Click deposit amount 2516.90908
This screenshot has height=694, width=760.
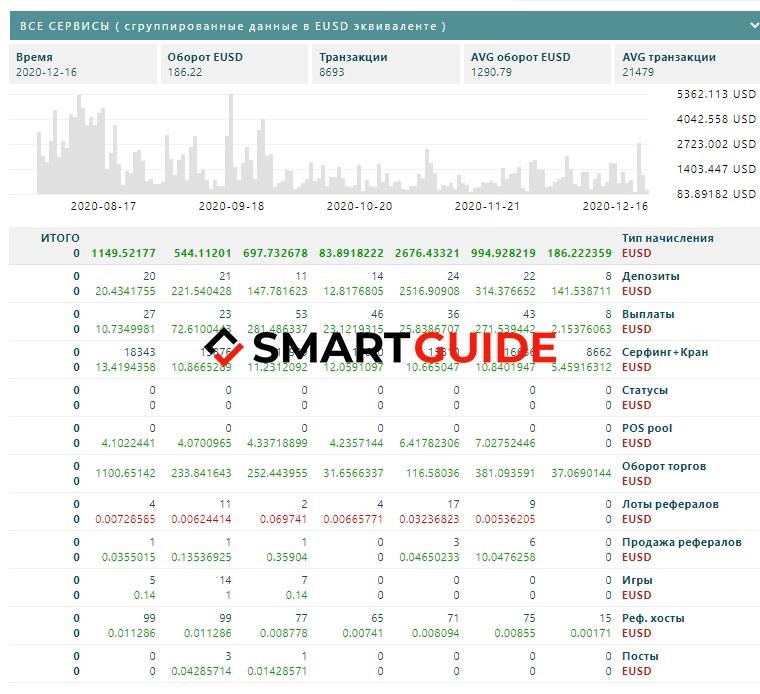click(x=429, y=291)
